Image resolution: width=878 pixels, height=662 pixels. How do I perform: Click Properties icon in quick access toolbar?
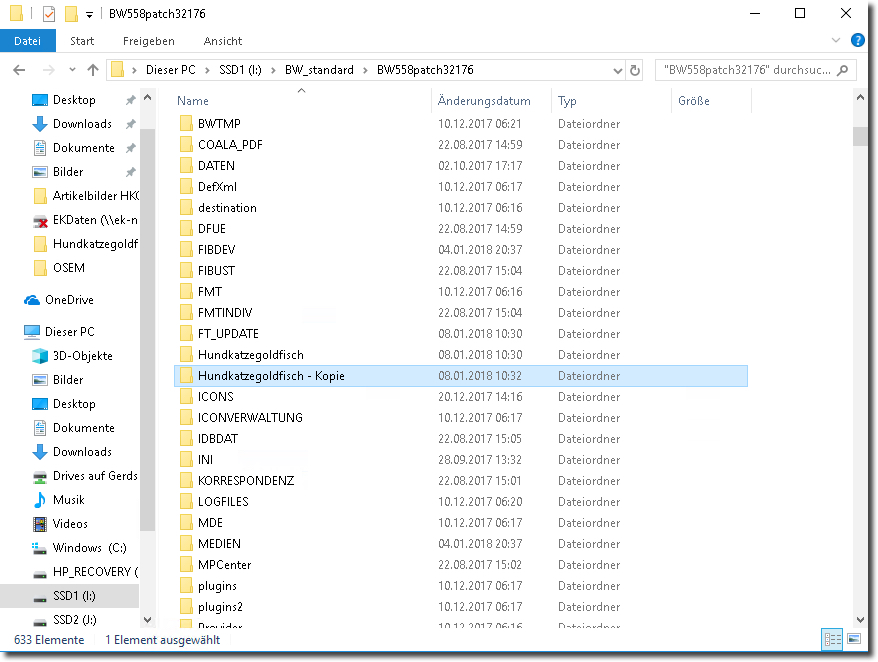click(49, 14)
